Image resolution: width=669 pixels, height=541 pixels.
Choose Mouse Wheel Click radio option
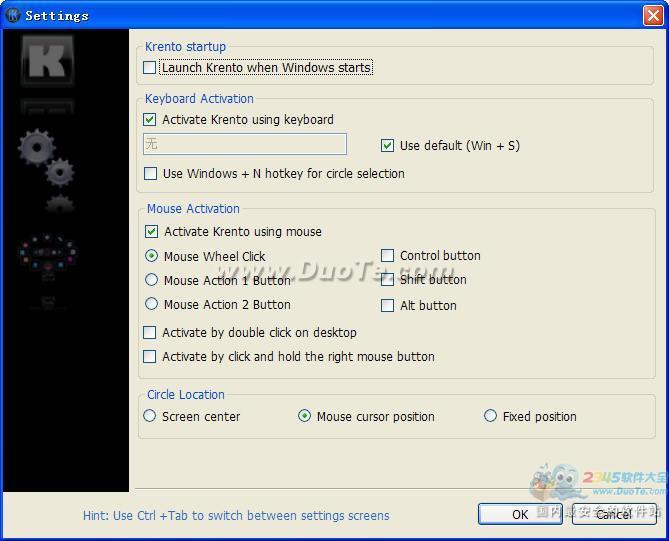pos(152,257)
